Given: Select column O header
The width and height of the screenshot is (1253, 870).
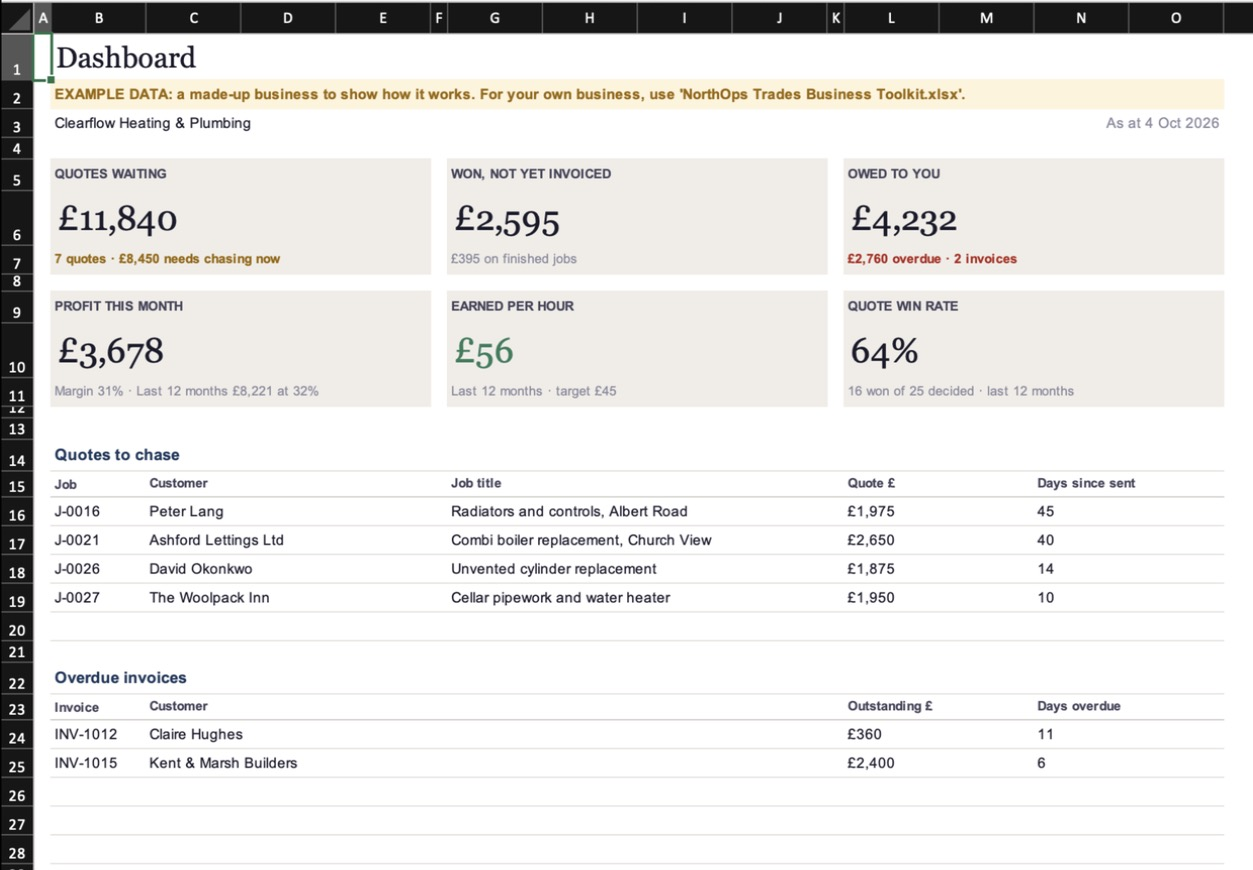Looking at the screenshot, I should coord(1175,17).
